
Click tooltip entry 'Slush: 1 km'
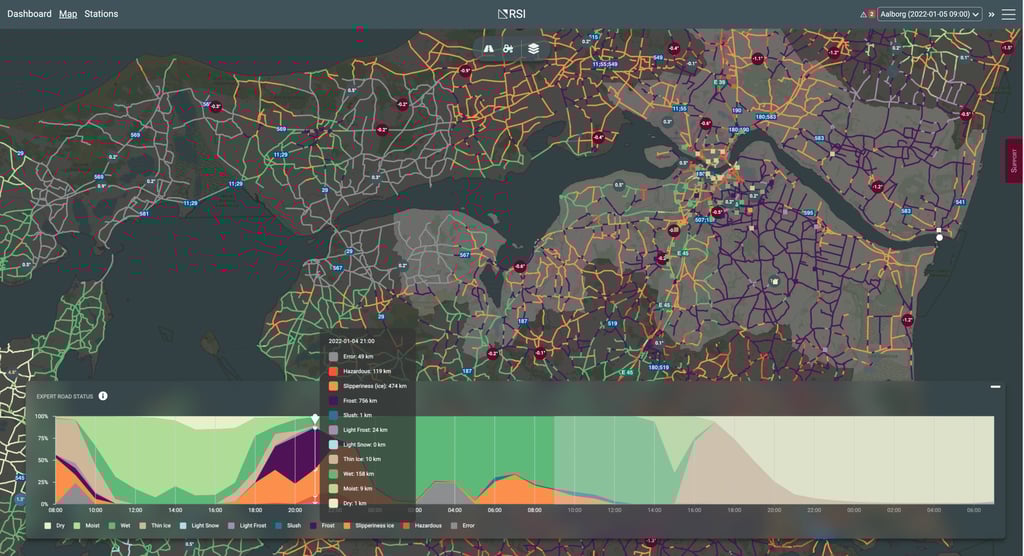[x=357, y=415]
